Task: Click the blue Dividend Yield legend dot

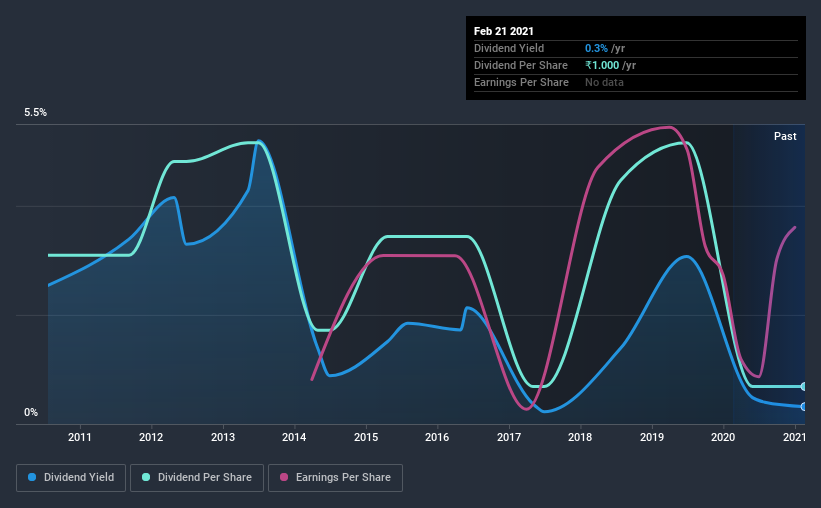Action: coord(32,477)
